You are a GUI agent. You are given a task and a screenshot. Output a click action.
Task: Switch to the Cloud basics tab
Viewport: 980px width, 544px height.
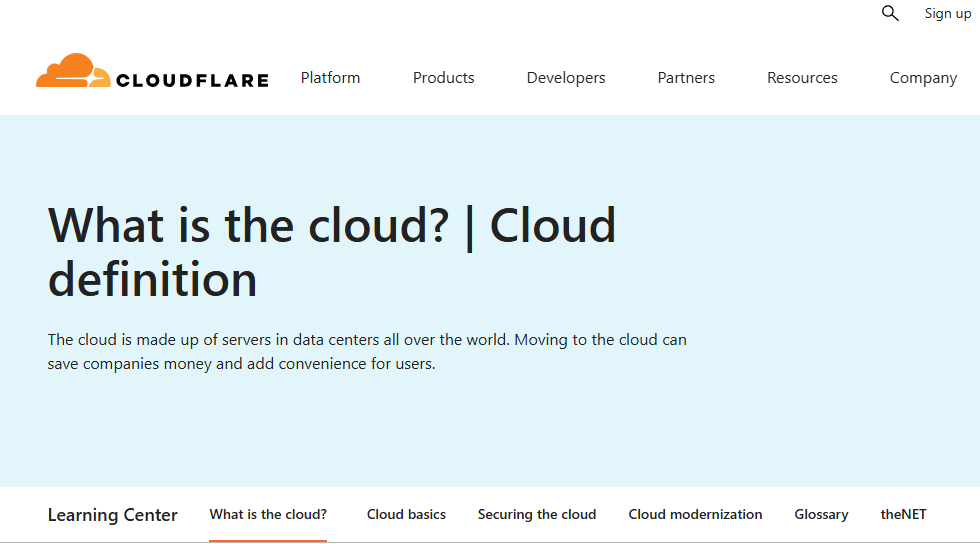(x=406, y=514)
